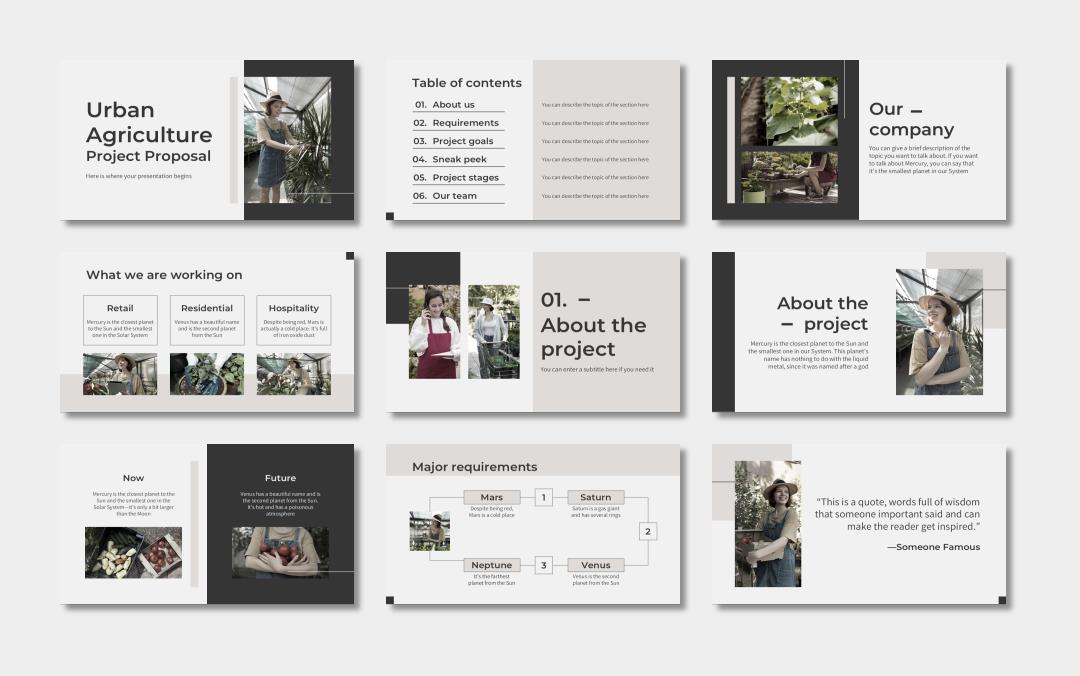Select the Hospitality text box
Screen dimensions: 1080x676
293,320
